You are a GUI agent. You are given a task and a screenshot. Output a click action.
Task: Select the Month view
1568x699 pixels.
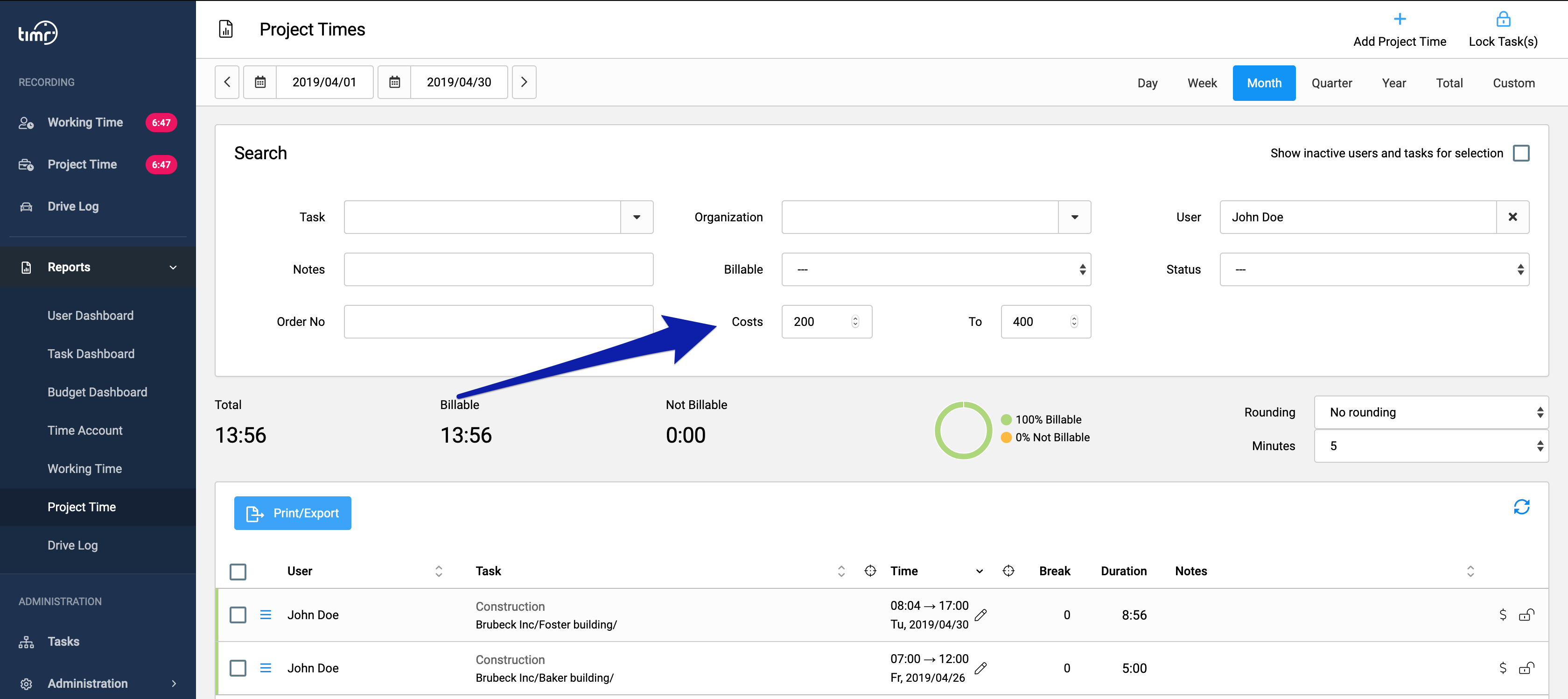(1264, 84)
